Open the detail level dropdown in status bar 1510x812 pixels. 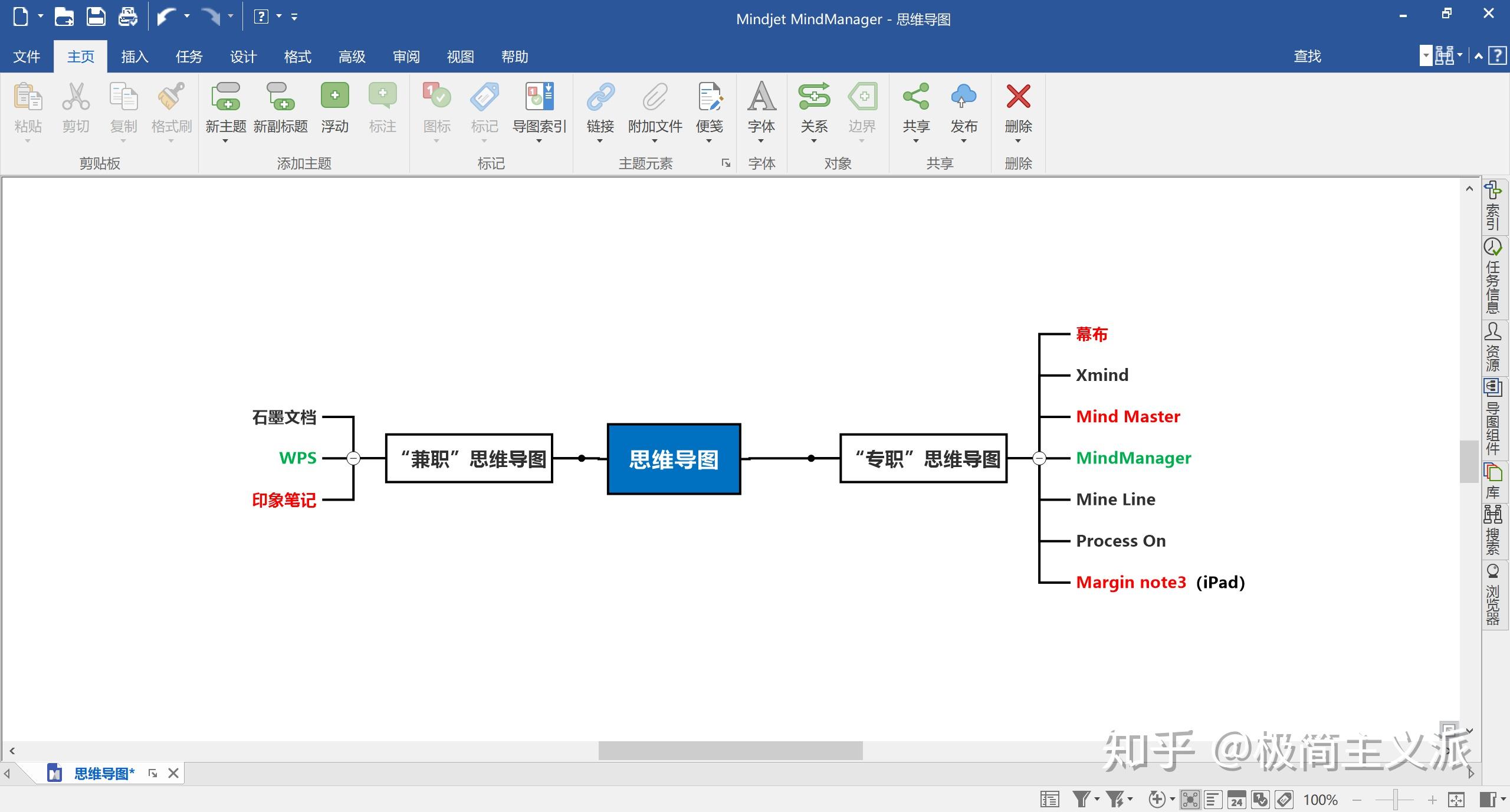pyautogui.click(x=1172, y=800)
